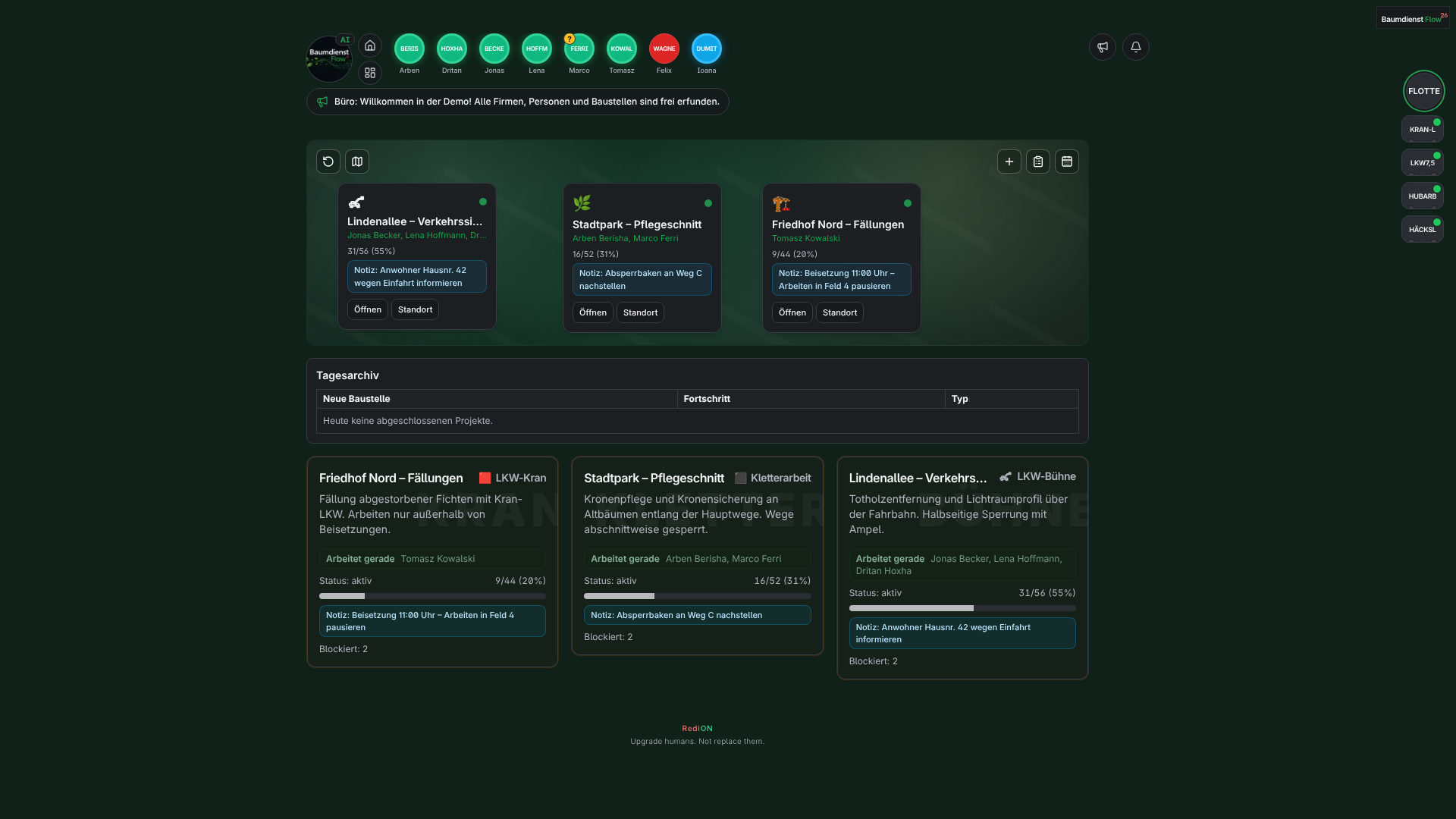
Task: Select the HÄCKSL vehicle chip
Action: [1423, 230]
